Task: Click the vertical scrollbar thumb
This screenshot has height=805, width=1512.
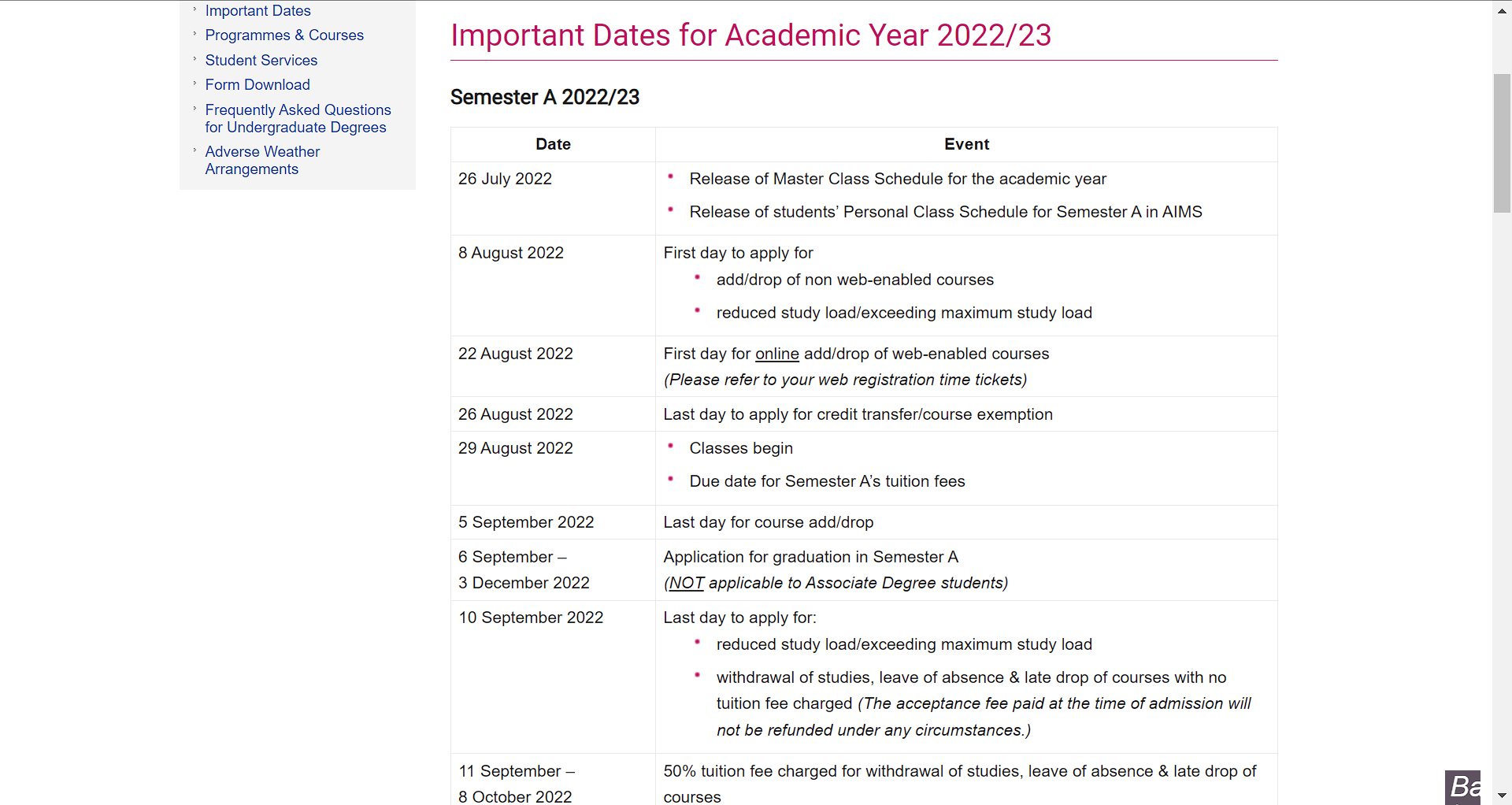Action: point(1502,143)
